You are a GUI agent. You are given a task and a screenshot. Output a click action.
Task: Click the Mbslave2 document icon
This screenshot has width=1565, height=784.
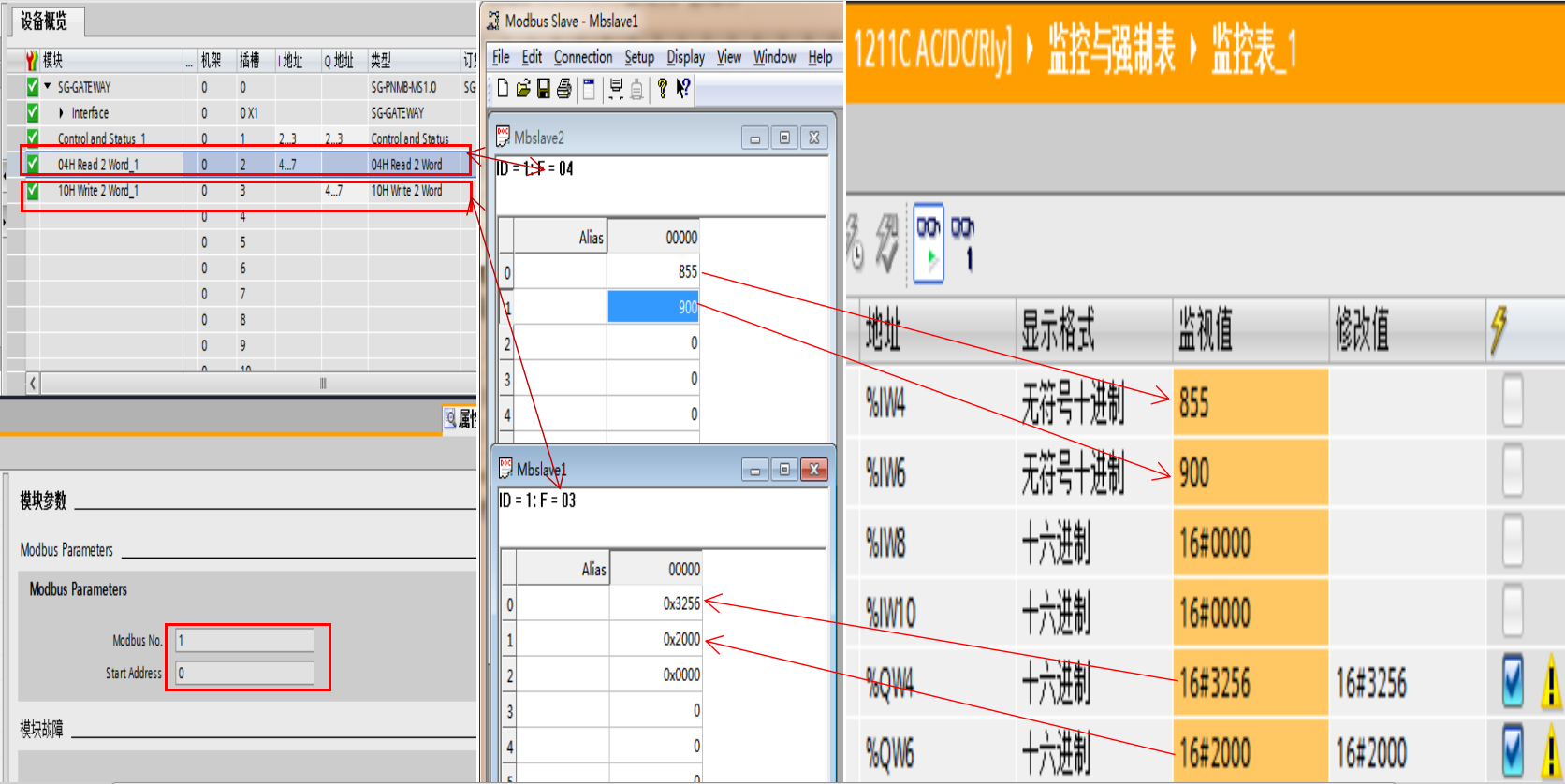pos(503,137)
